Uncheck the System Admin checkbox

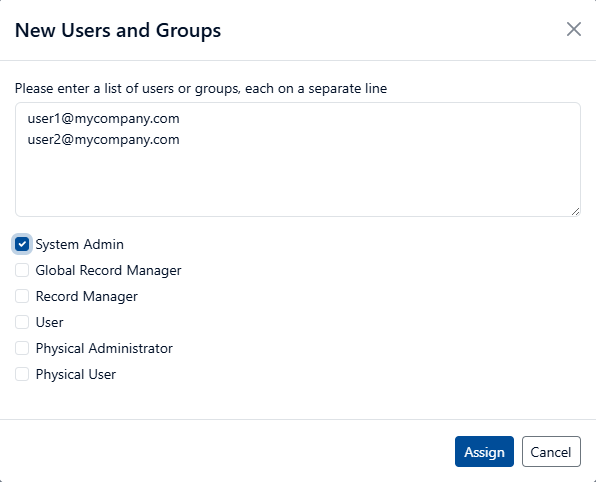point(22,244)
